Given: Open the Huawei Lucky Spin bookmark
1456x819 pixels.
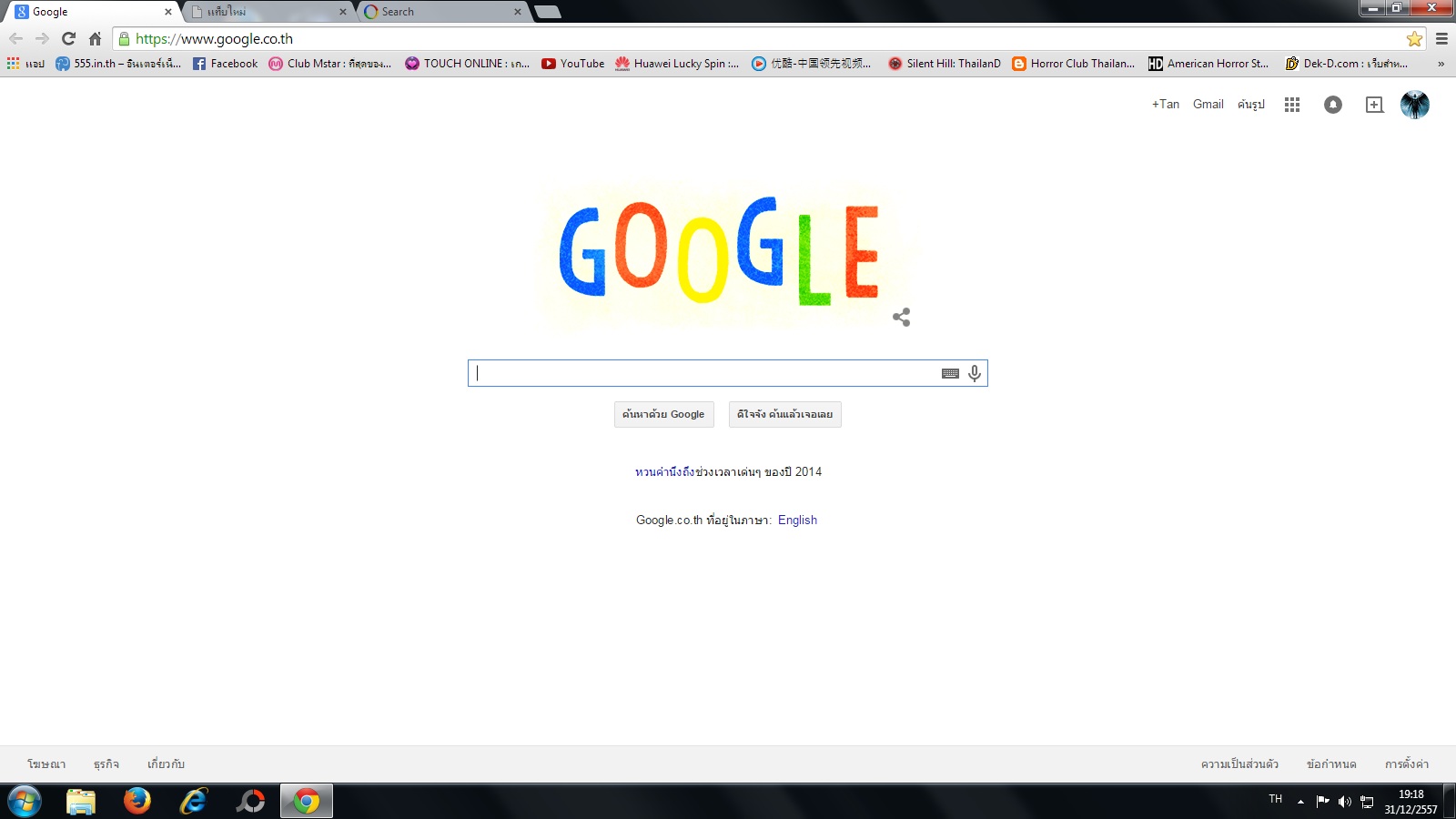Looking at the screenshot, I should click(x=677, y=64).
